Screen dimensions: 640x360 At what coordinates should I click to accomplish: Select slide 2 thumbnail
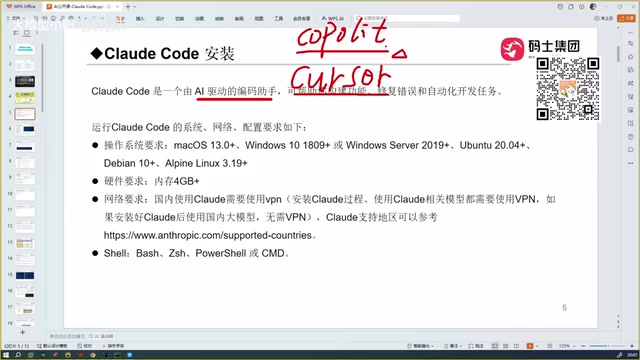click(x=25, y=65)
